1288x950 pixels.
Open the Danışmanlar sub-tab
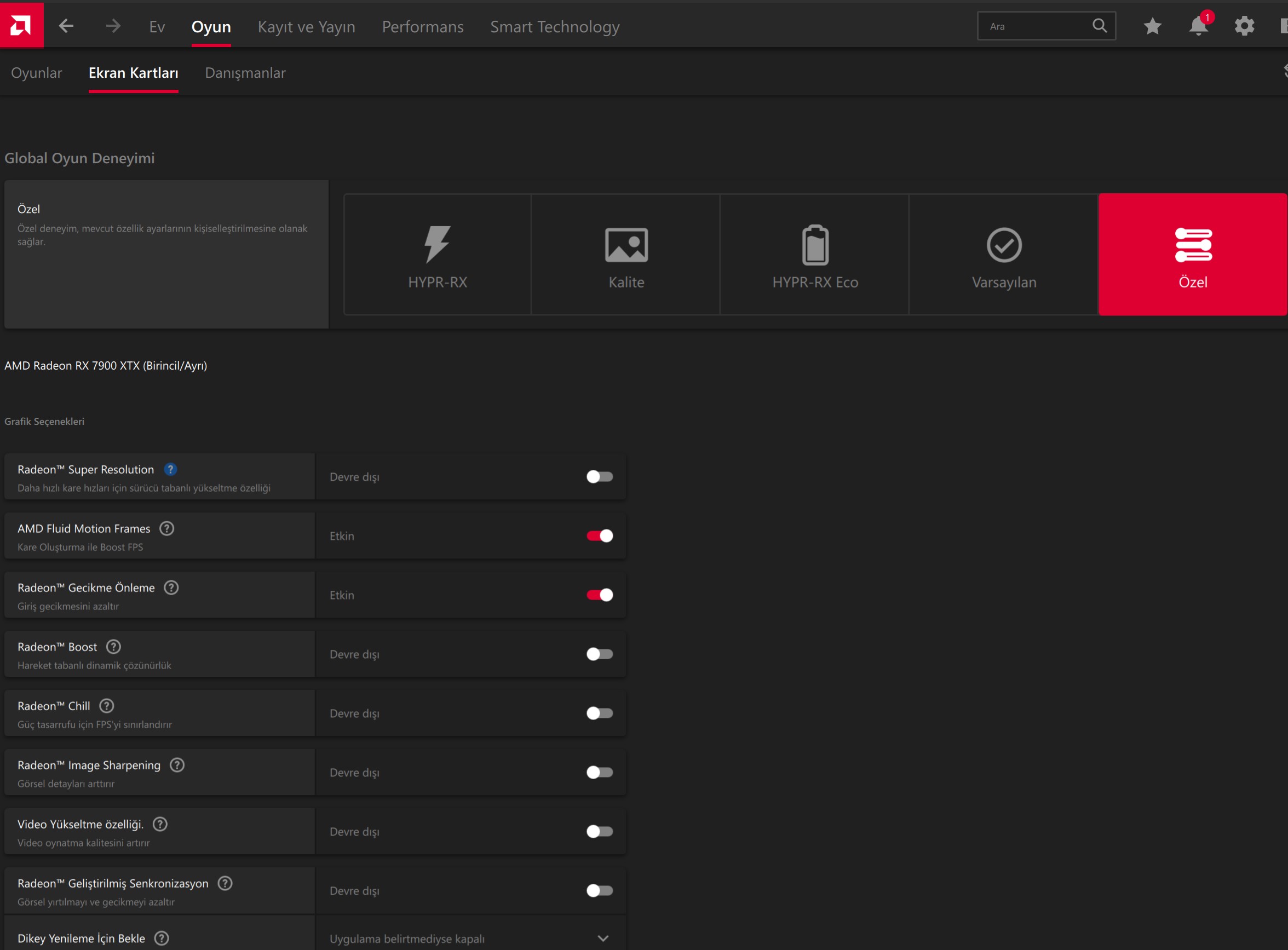click(245, 73)
